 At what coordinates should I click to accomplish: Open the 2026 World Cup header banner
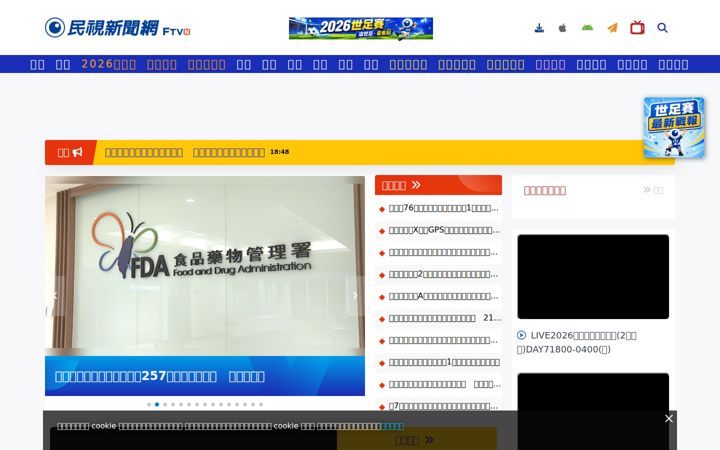click(x=361, y=28)
